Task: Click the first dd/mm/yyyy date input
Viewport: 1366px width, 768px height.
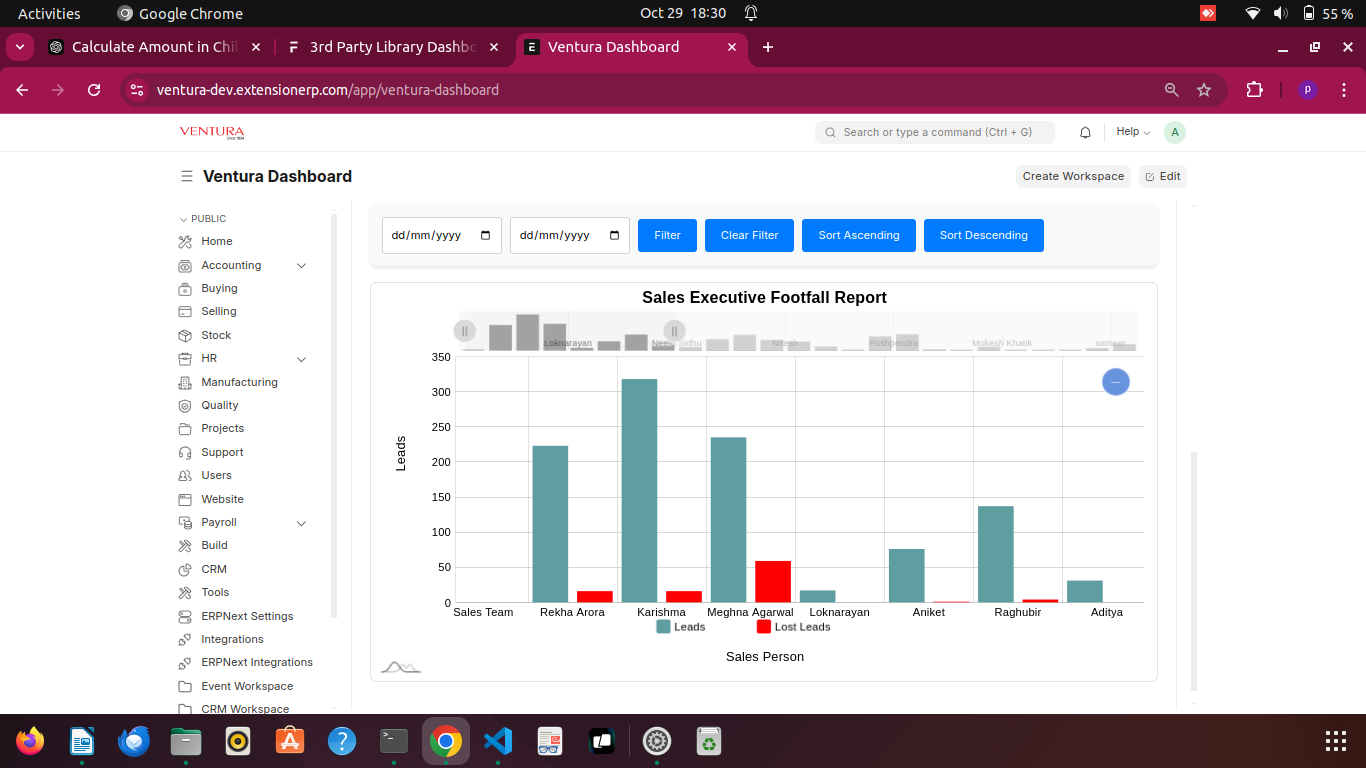Action: 442,235
